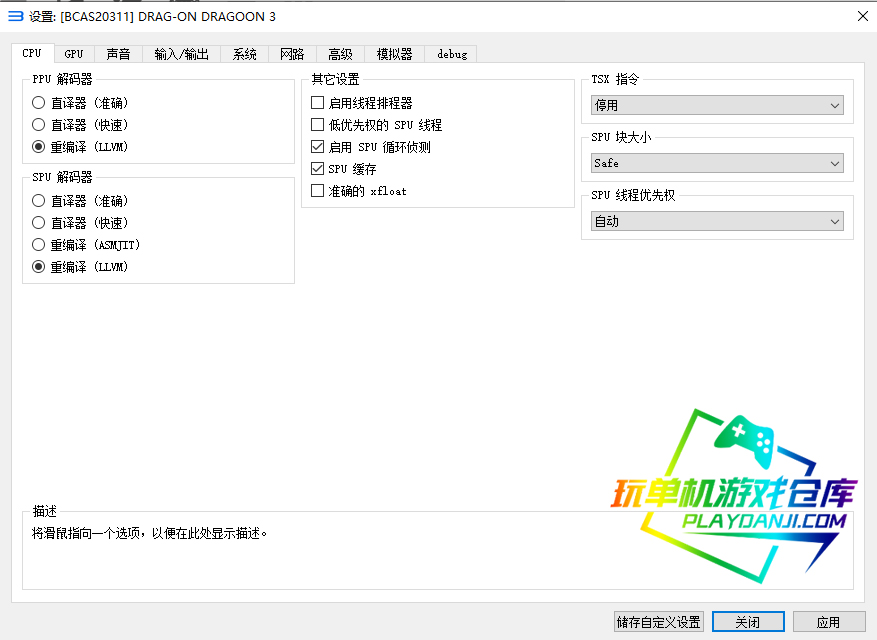The image size is (877, 640).
Task: Close the settings window with X button
Action: [x=862, y=16]
